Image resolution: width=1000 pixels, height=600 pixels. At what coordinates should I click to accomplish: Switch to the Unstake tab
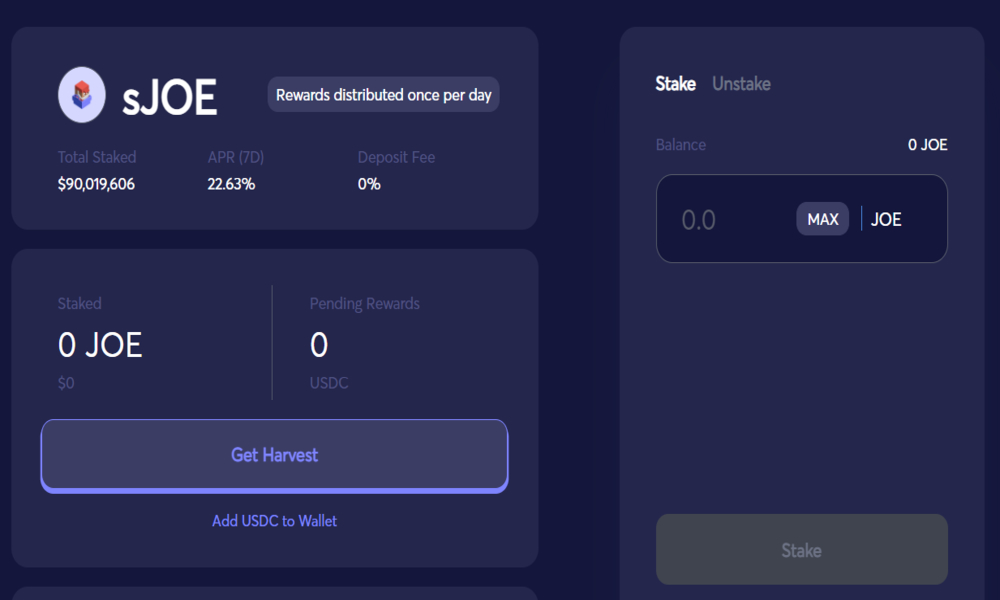[741, 84]
